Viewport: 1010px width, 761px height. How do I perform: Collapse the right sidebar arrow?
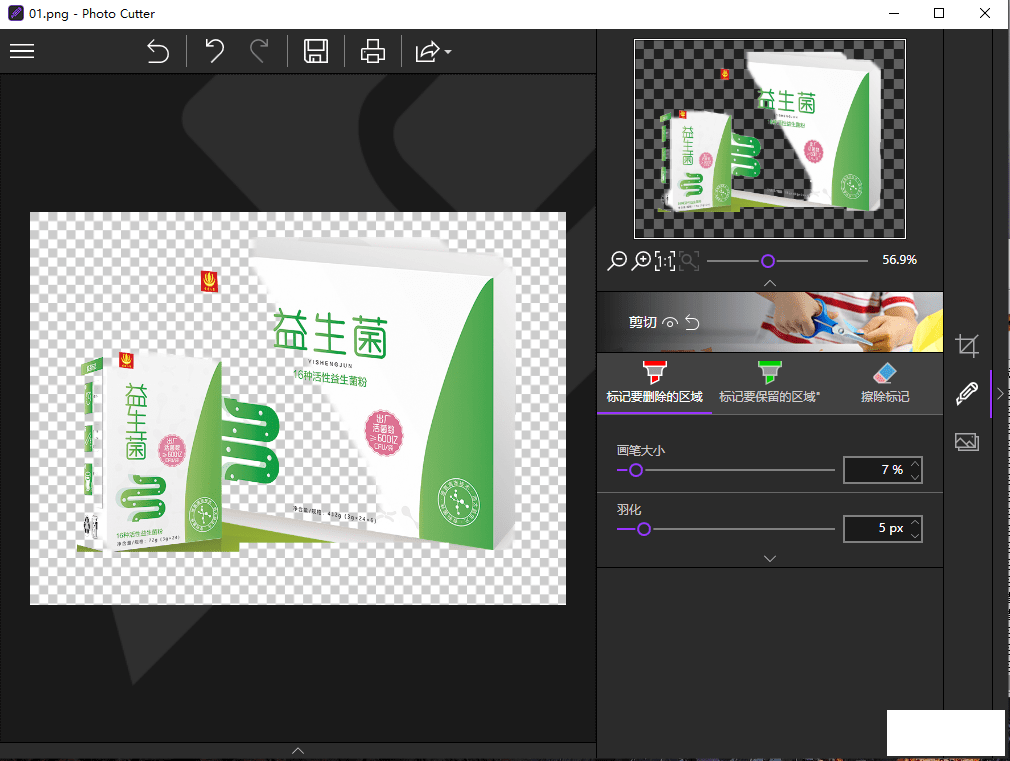click(x=1000, y=393)
